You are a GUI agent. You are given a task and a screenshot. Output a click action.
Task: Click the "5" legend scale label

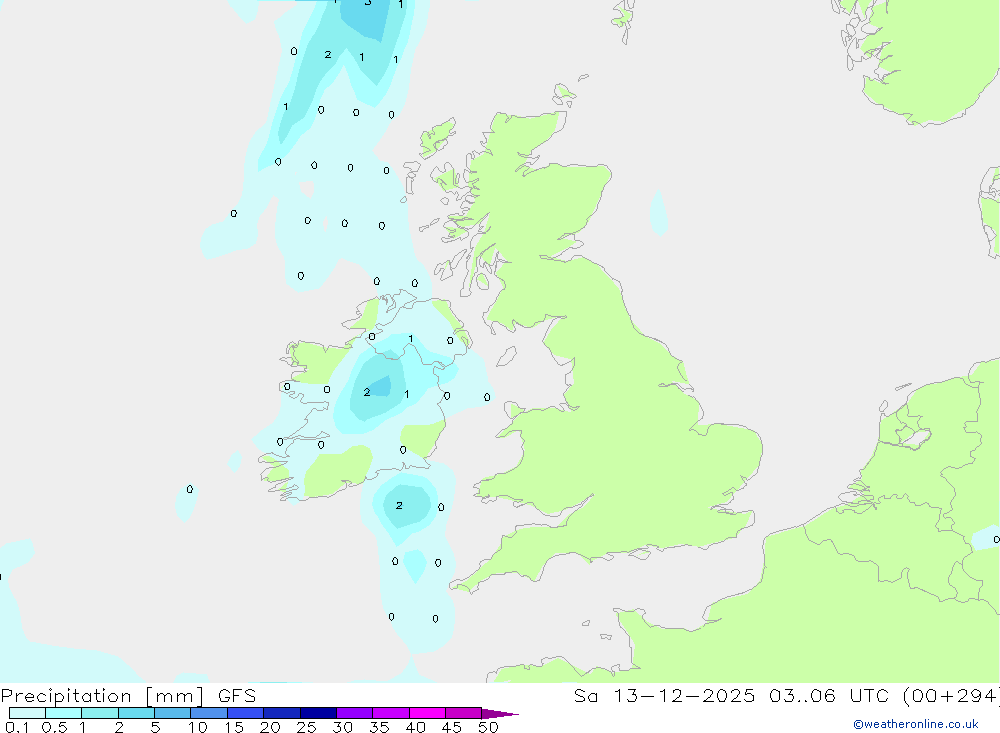[x=155, y=727]
